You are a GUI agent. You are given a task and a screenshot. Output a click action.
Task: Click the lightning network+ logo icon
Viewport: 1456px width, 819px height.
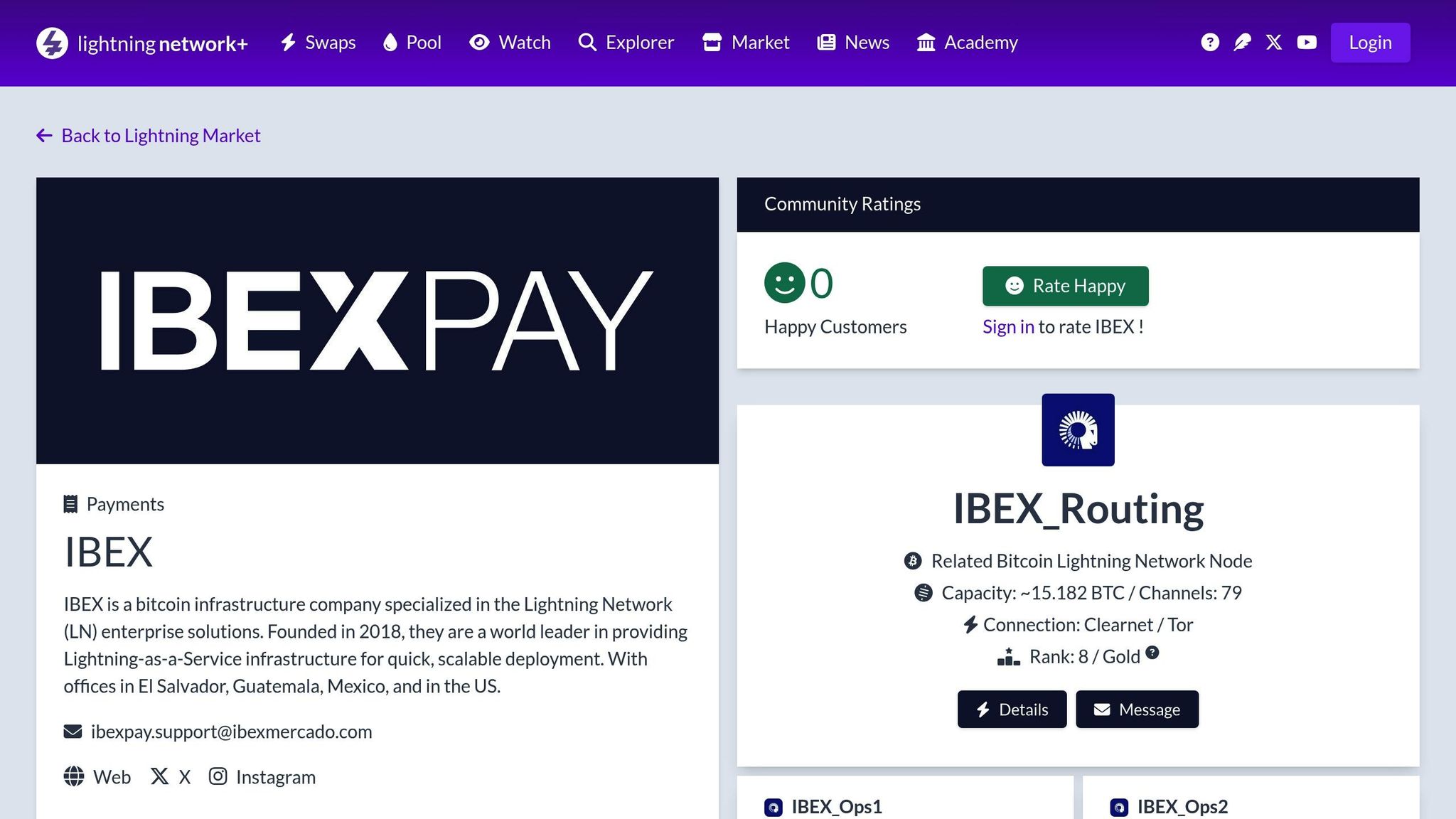tap(52, 43)
